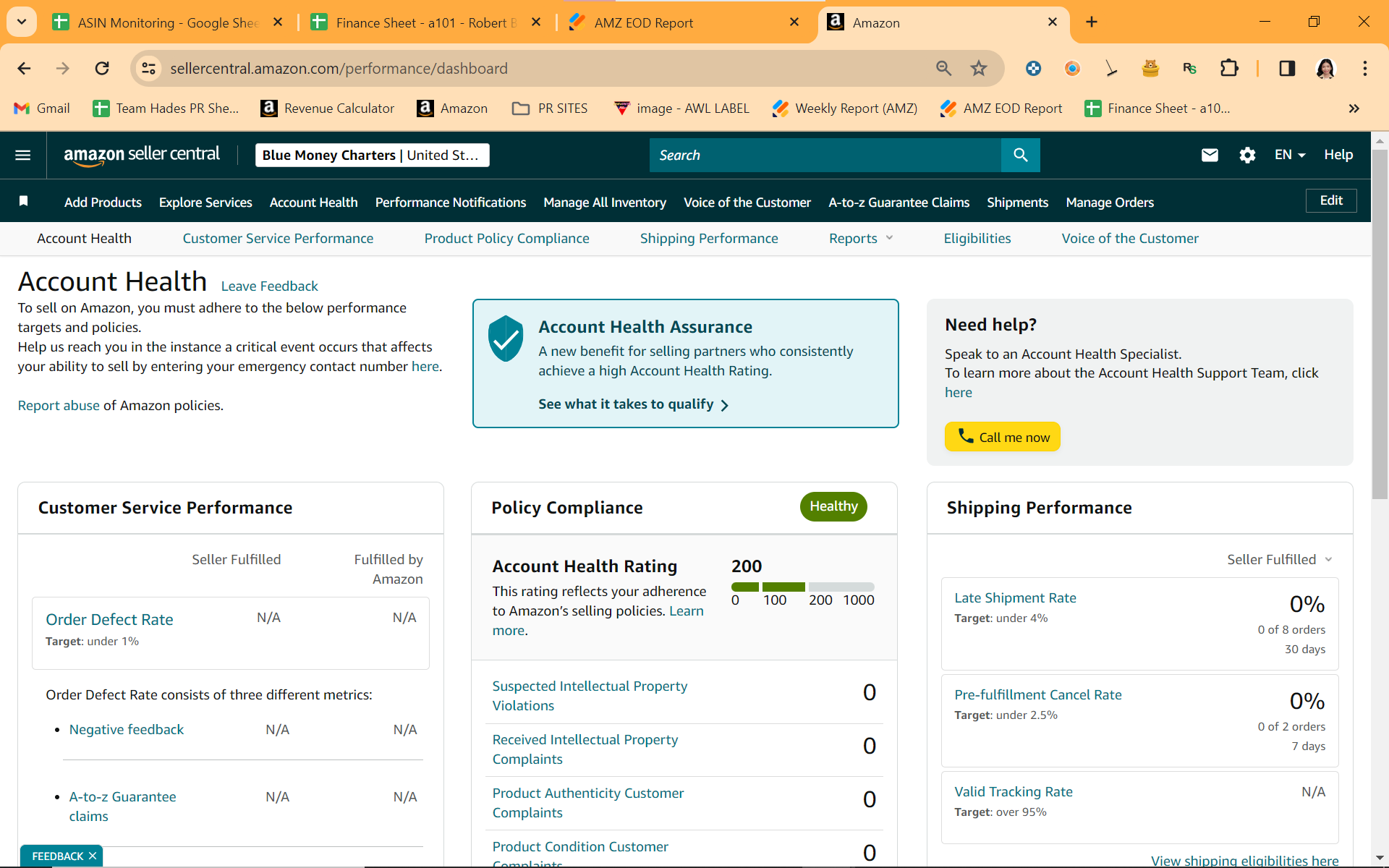The image size is (1389, 868).
Task: Reload the current page
Action: pos(102,68)
